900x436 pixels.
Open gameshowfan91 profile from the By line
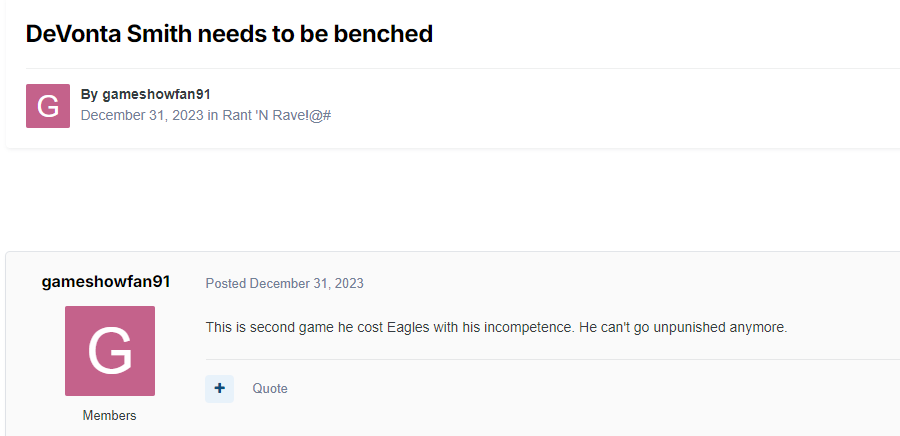(156, 94)
